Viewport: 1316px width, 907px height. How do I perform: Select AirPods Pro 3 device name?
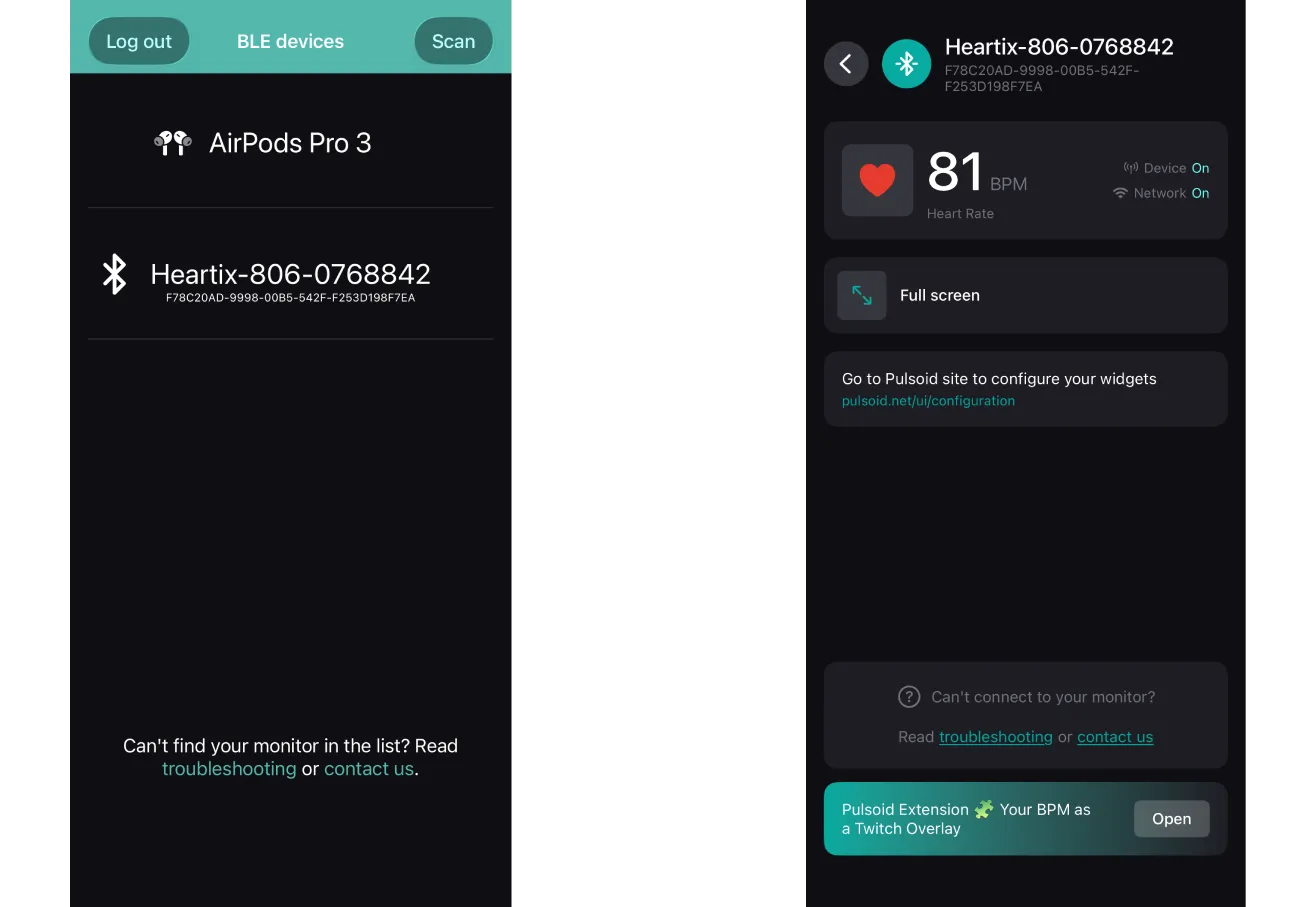(x=290, y=143)
